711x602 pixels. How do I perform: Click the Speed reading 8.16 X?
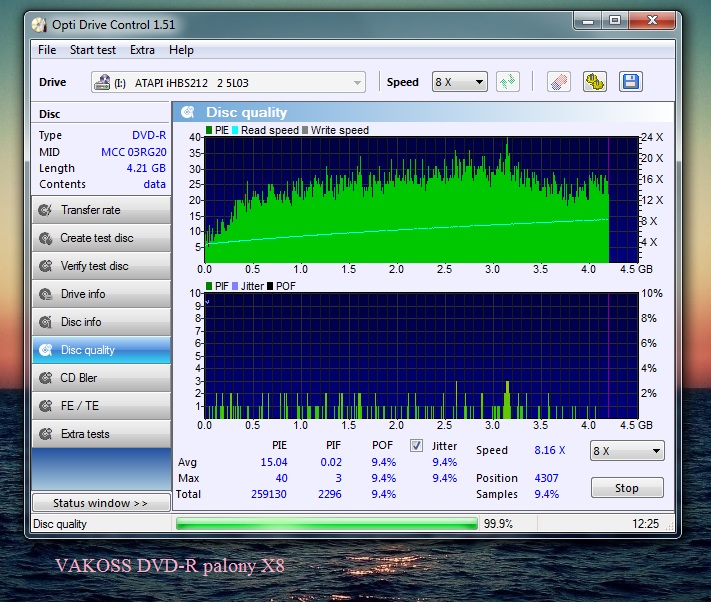(550, 450)
